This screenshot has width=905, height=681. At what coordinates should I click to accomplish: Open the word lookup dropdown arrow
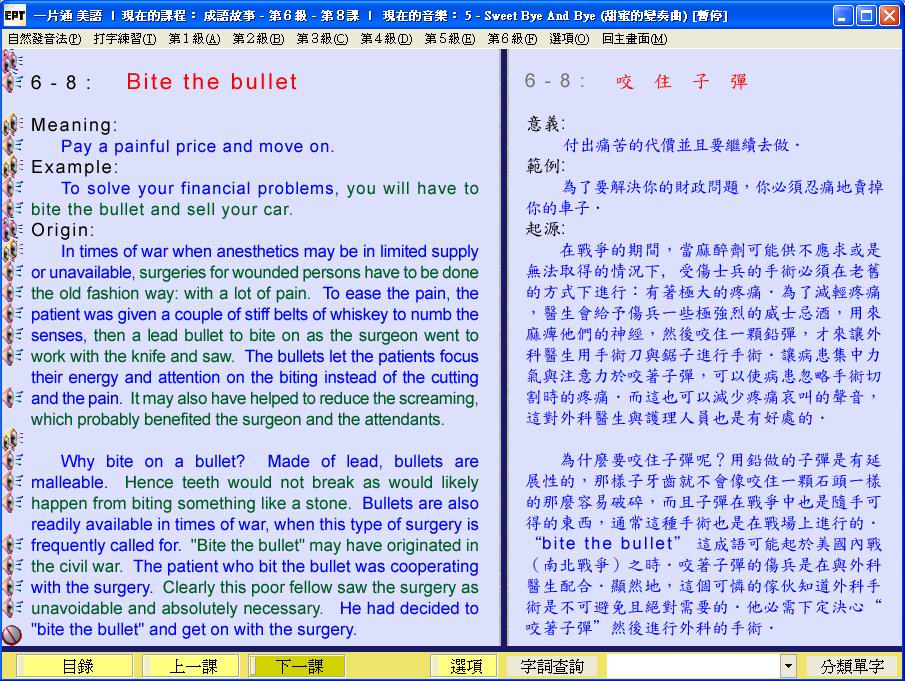(788, 666)
